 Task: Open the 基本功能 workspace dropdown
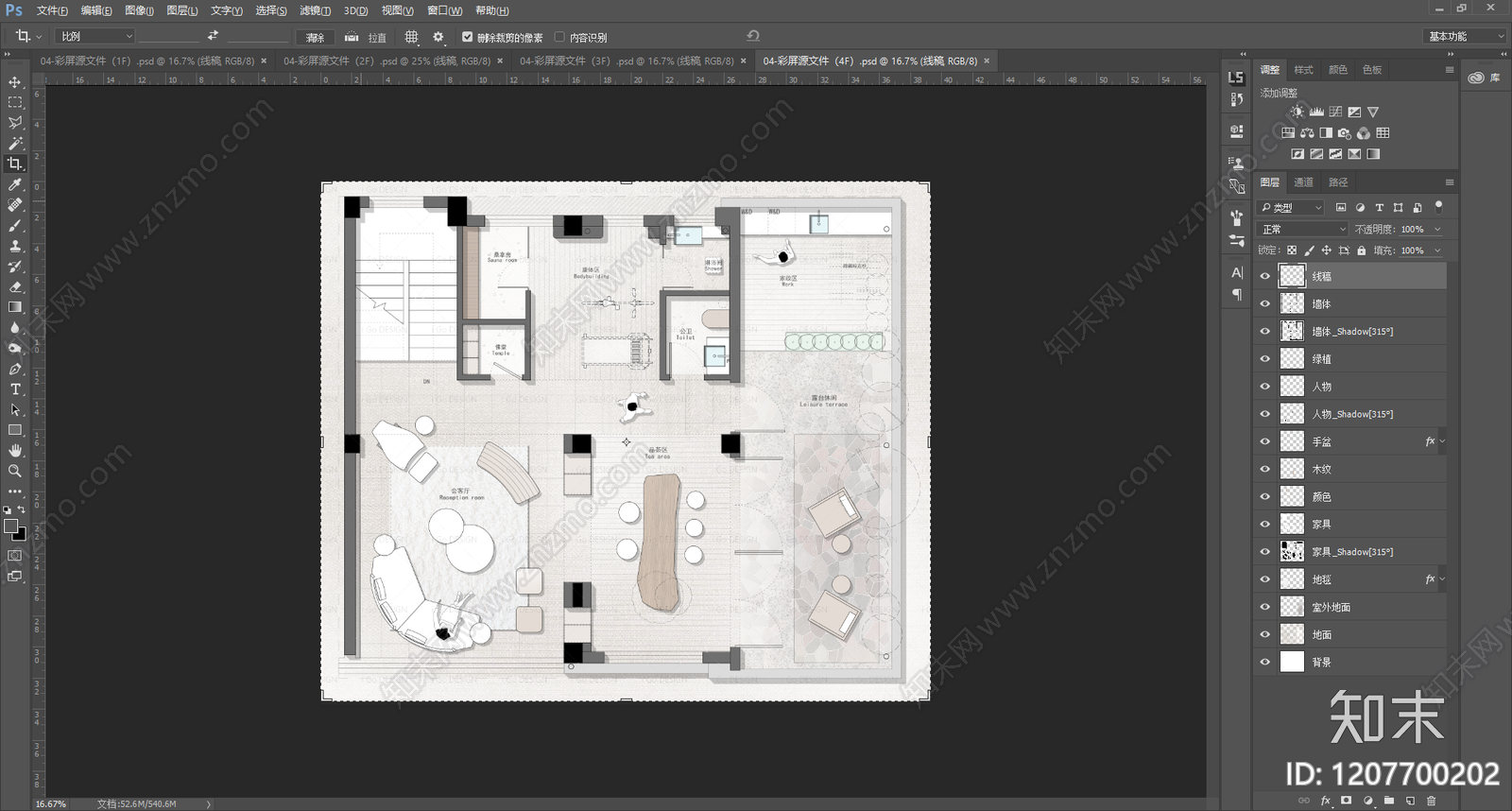coord(1465,36)
